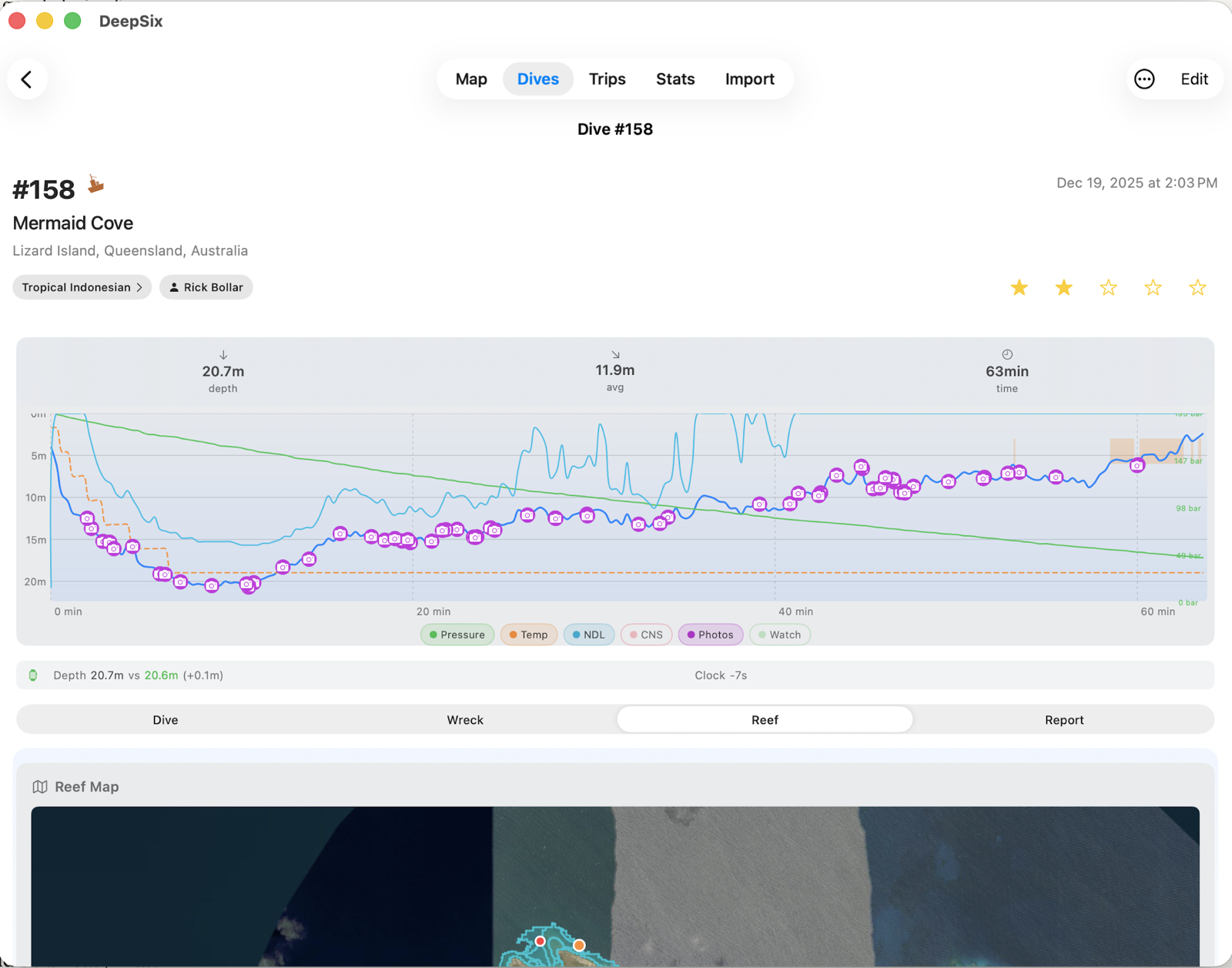
Task: Click the Lizard Island, Queensland, Australia location
Action: (130, 251)
